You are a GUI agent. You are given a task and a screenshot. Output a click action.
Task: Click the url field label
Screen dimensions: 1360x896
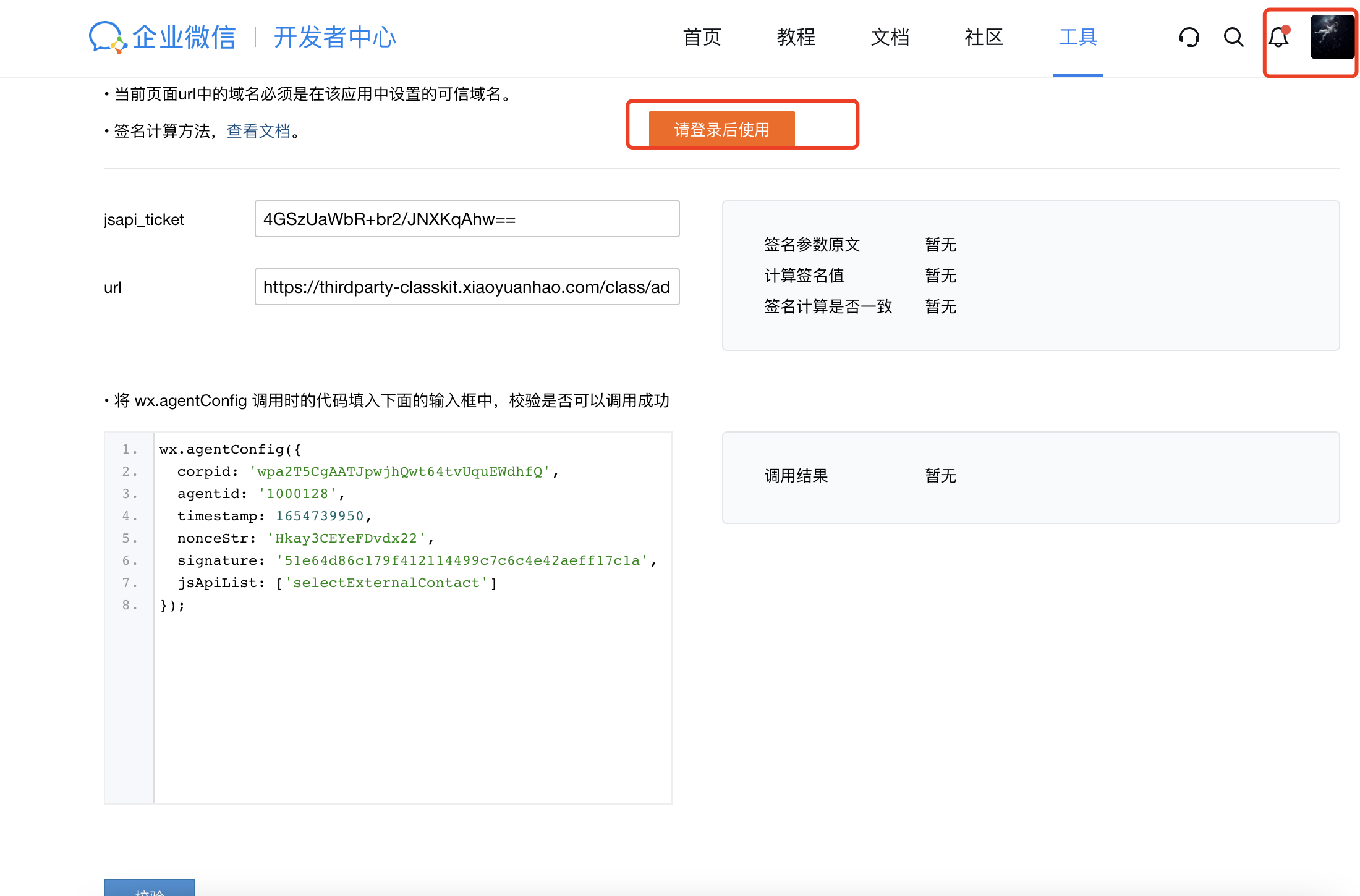[113, 287]
